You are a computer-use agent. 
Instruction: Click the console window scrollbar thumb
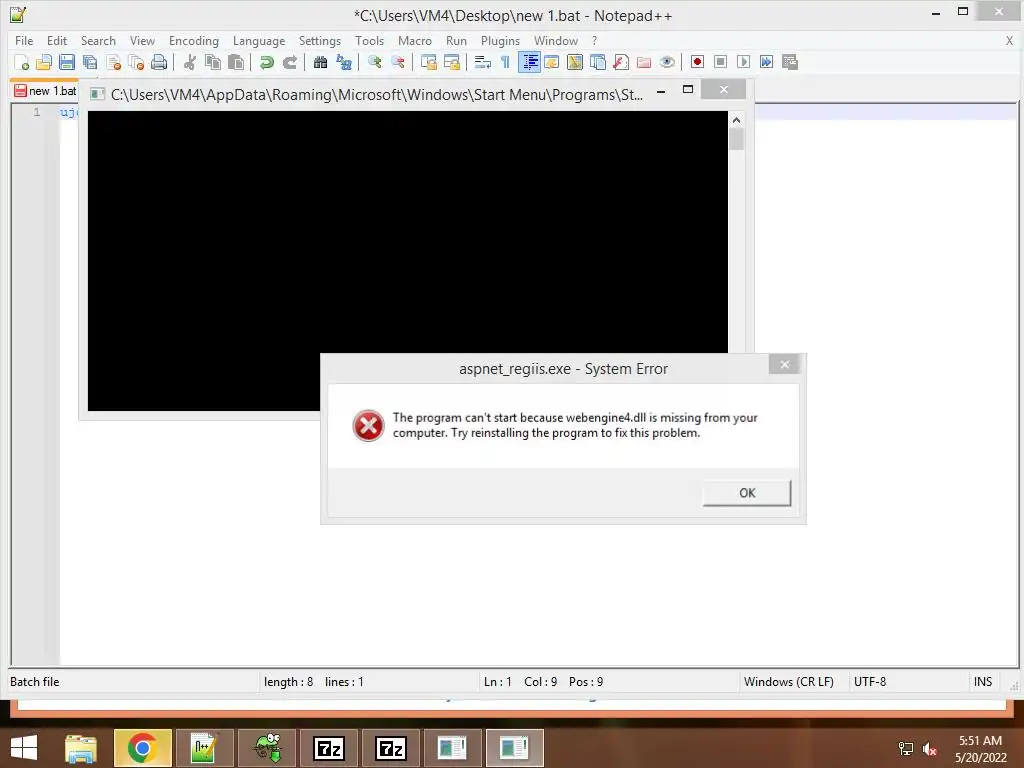coord(737,139)
